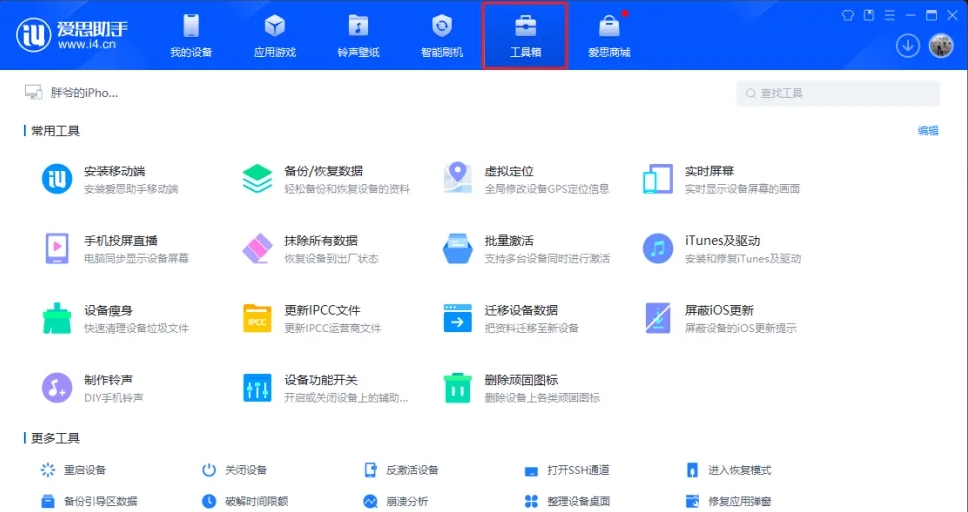
Task: Switch to 应用游戏 tab
Action: coord(275,35)
